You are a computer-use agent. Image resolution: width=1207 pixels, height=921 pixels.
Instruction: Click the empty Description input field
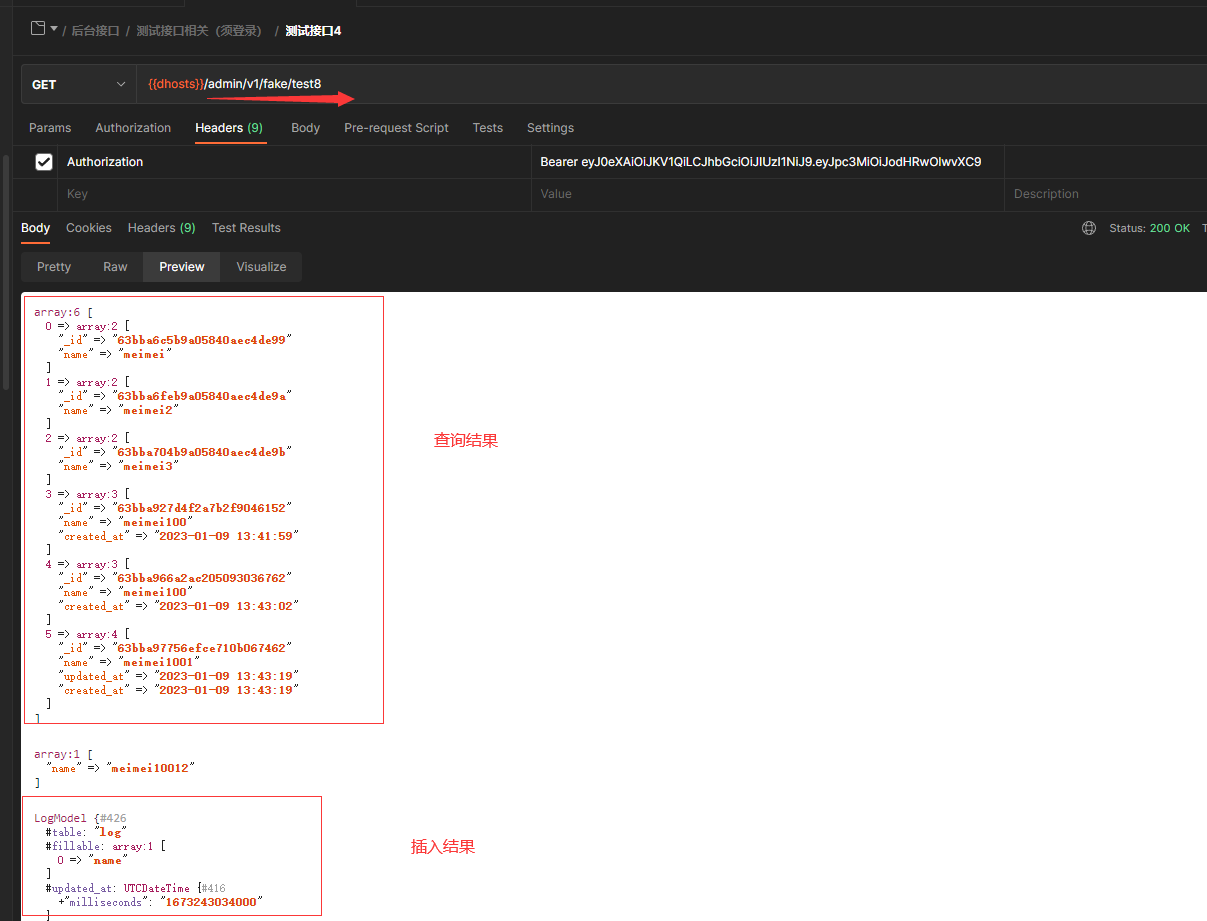[1105, 194]
